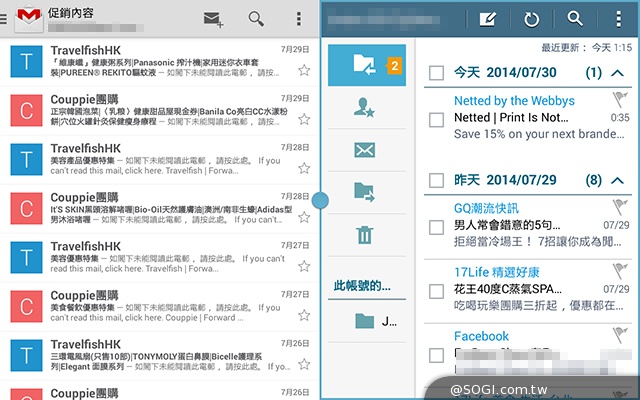Open the inbox folder with 2 badge
The height and width of the screenshot is (400, 640).
coord(367,65)
